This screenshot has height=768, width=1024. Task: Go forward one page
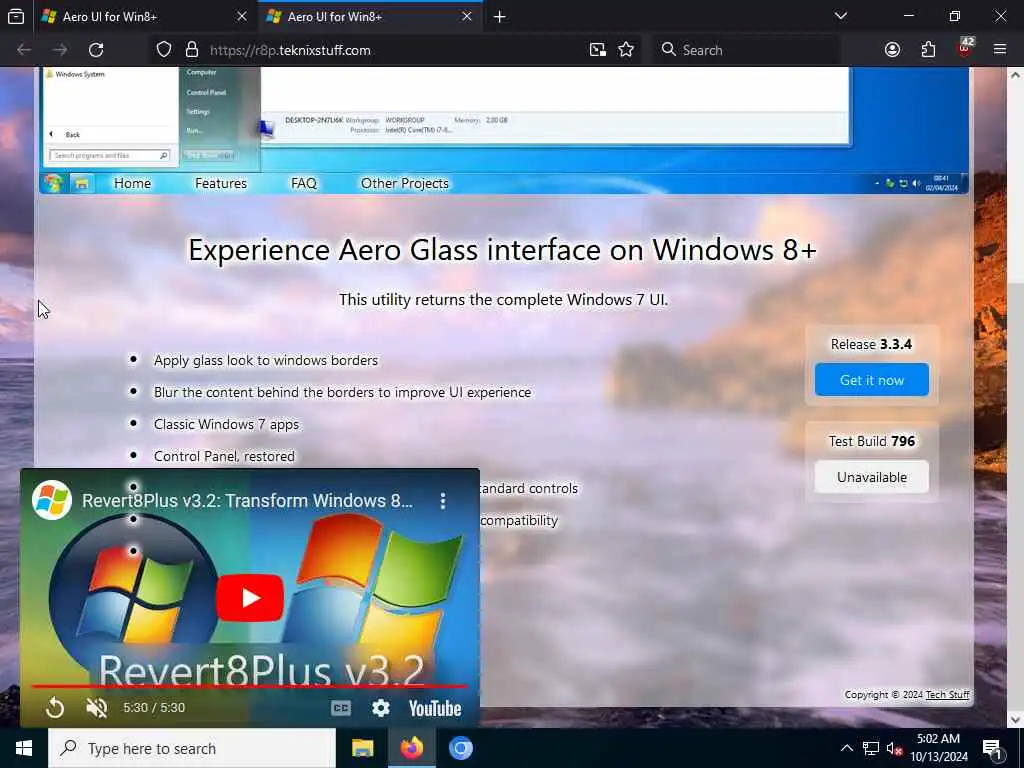point(60,50)
